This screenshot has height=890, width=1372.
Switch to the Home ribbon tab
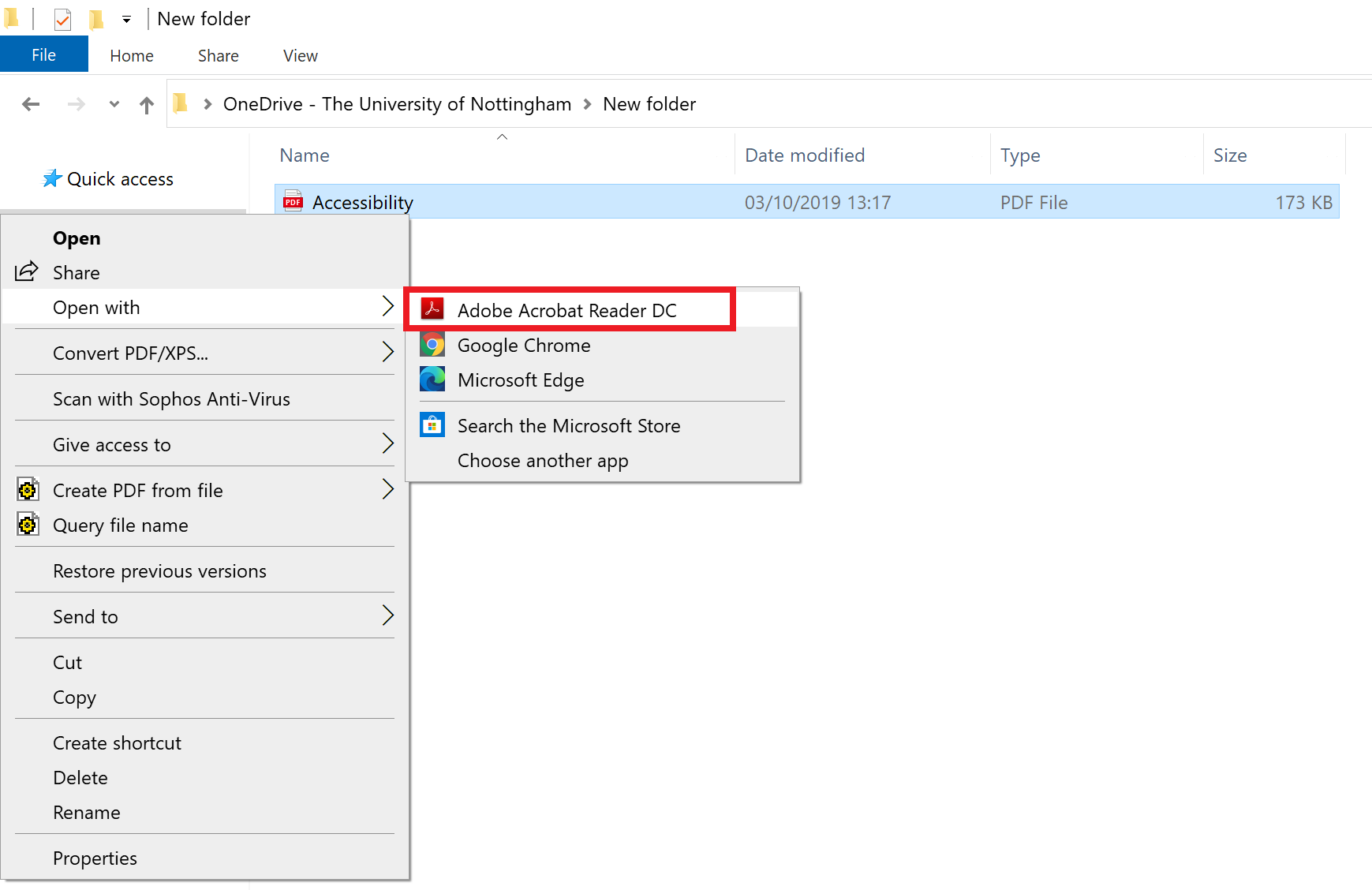(132, 56)
